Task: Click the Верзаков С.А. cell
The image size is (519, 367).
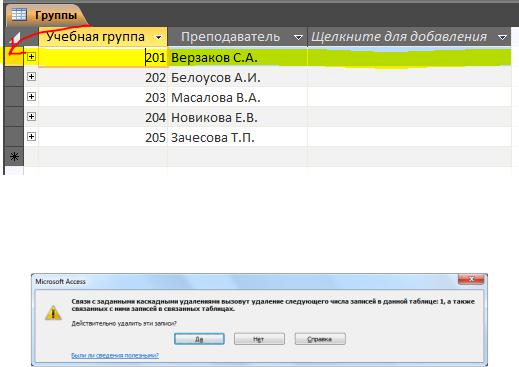Action: [237, 57]
